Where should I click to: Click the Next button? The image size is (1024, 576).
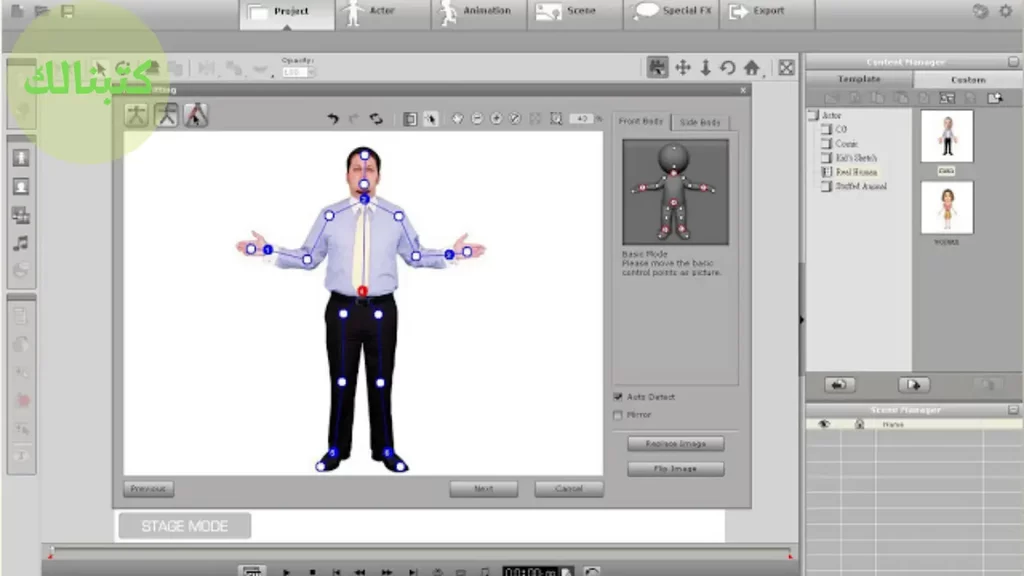point(483,489)
